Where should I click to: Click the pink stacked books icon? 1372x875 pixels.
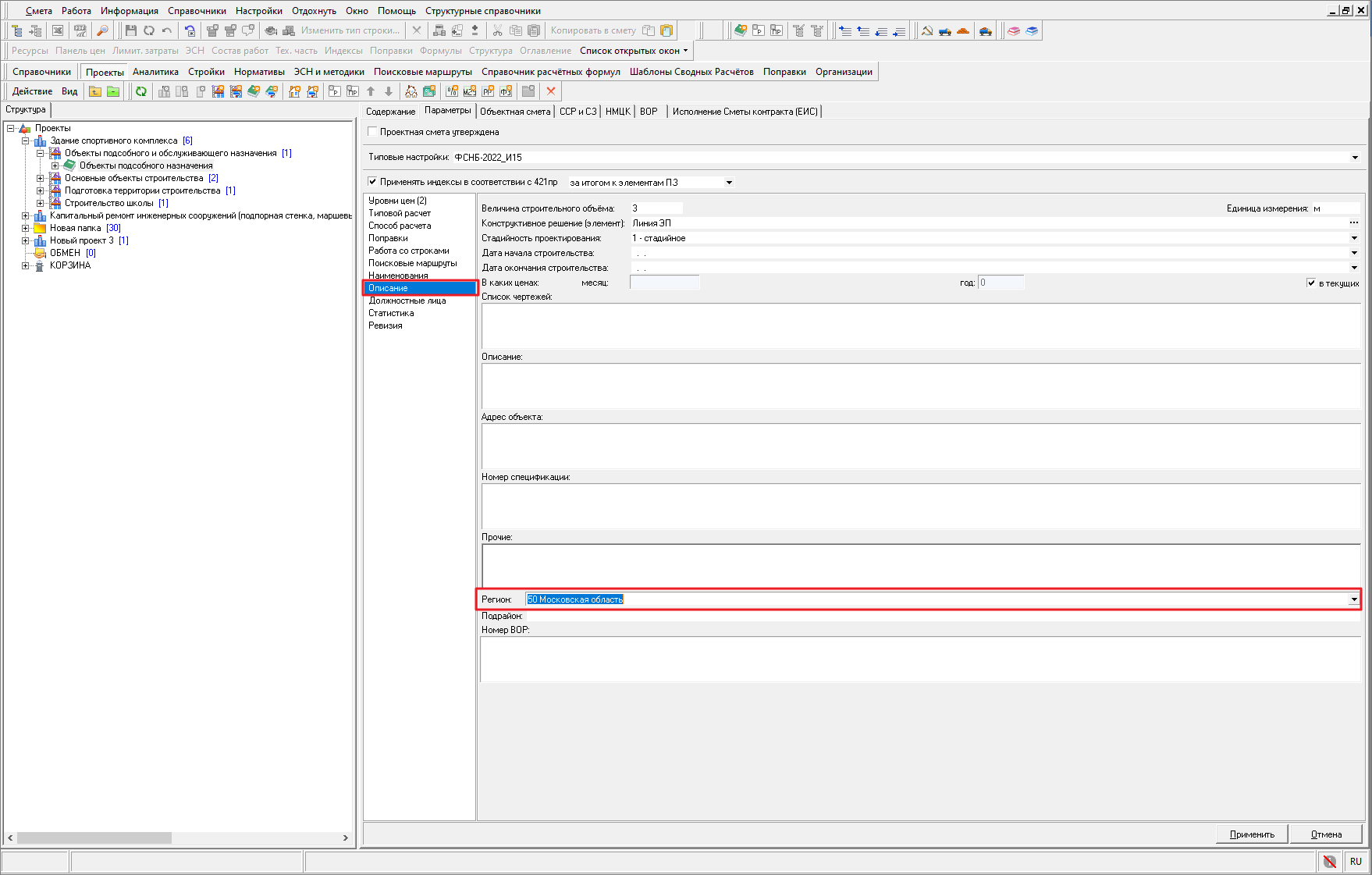coord(1014,30)
